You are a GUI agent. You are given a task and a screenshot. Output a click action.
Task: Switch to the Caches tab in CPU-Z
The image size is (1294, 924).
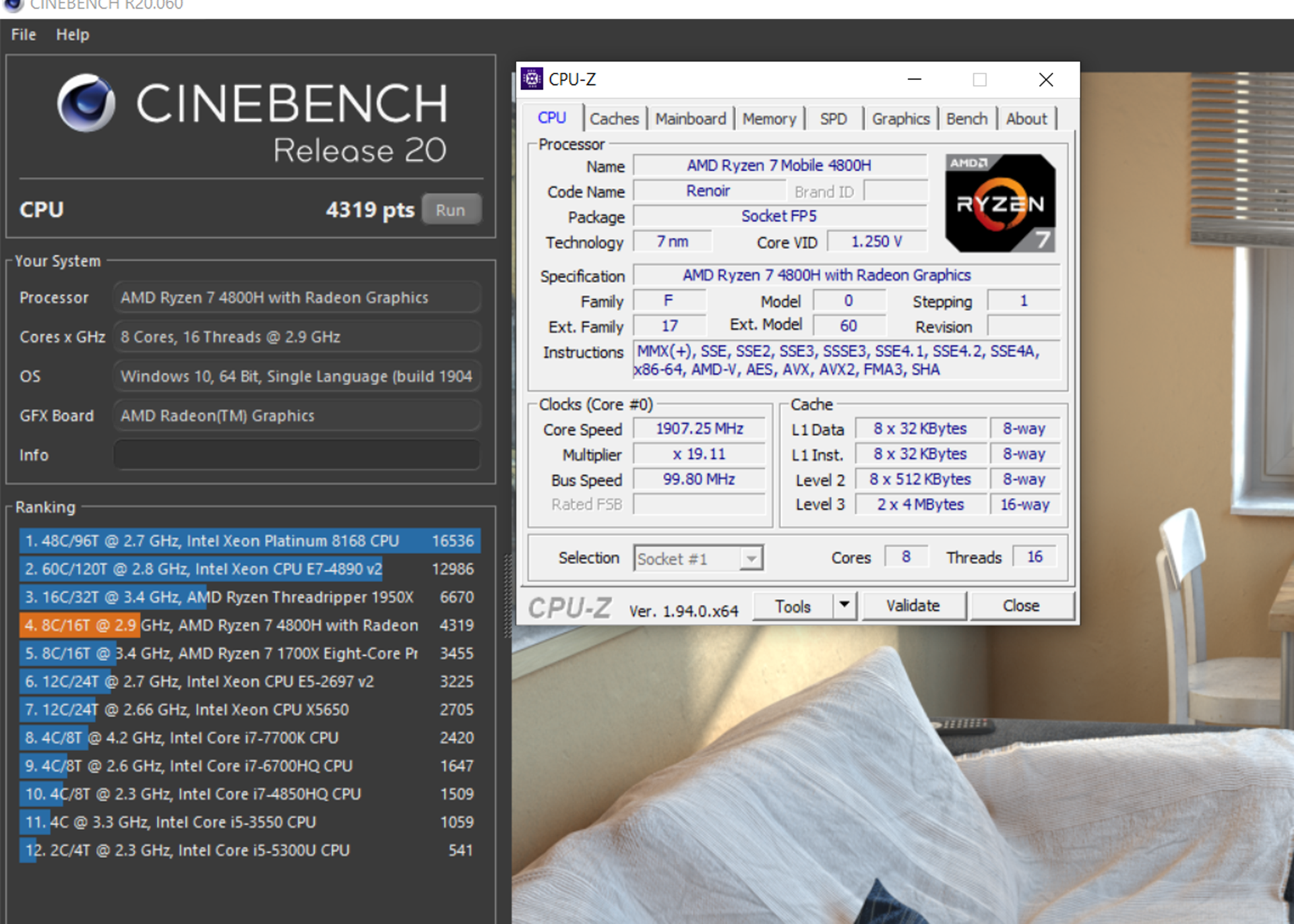pyautogui.click(x=614, y=119)
